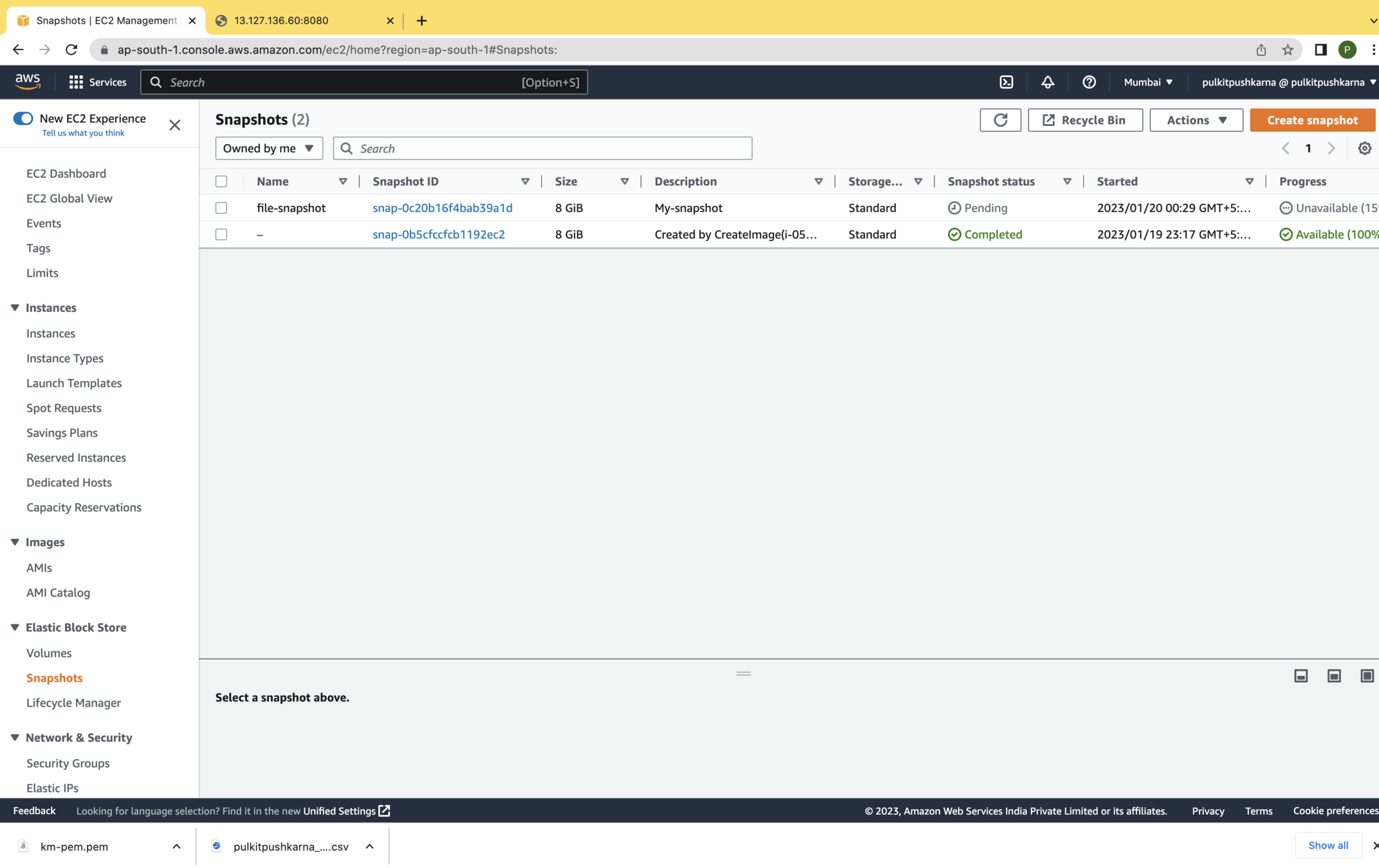
Task: Open table preferences gear icon
Action: pyautogui.click(x=1364, y=149)
